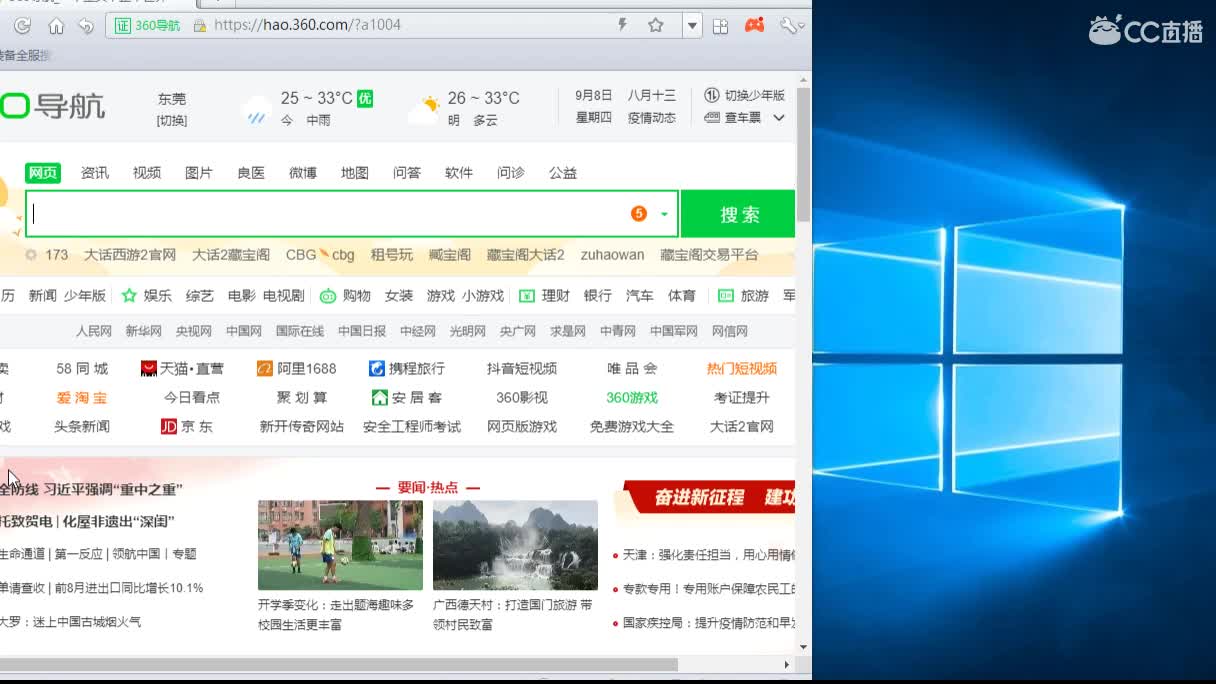
Task: Click the orange 5 badge in search box
Action: point(639,214)
